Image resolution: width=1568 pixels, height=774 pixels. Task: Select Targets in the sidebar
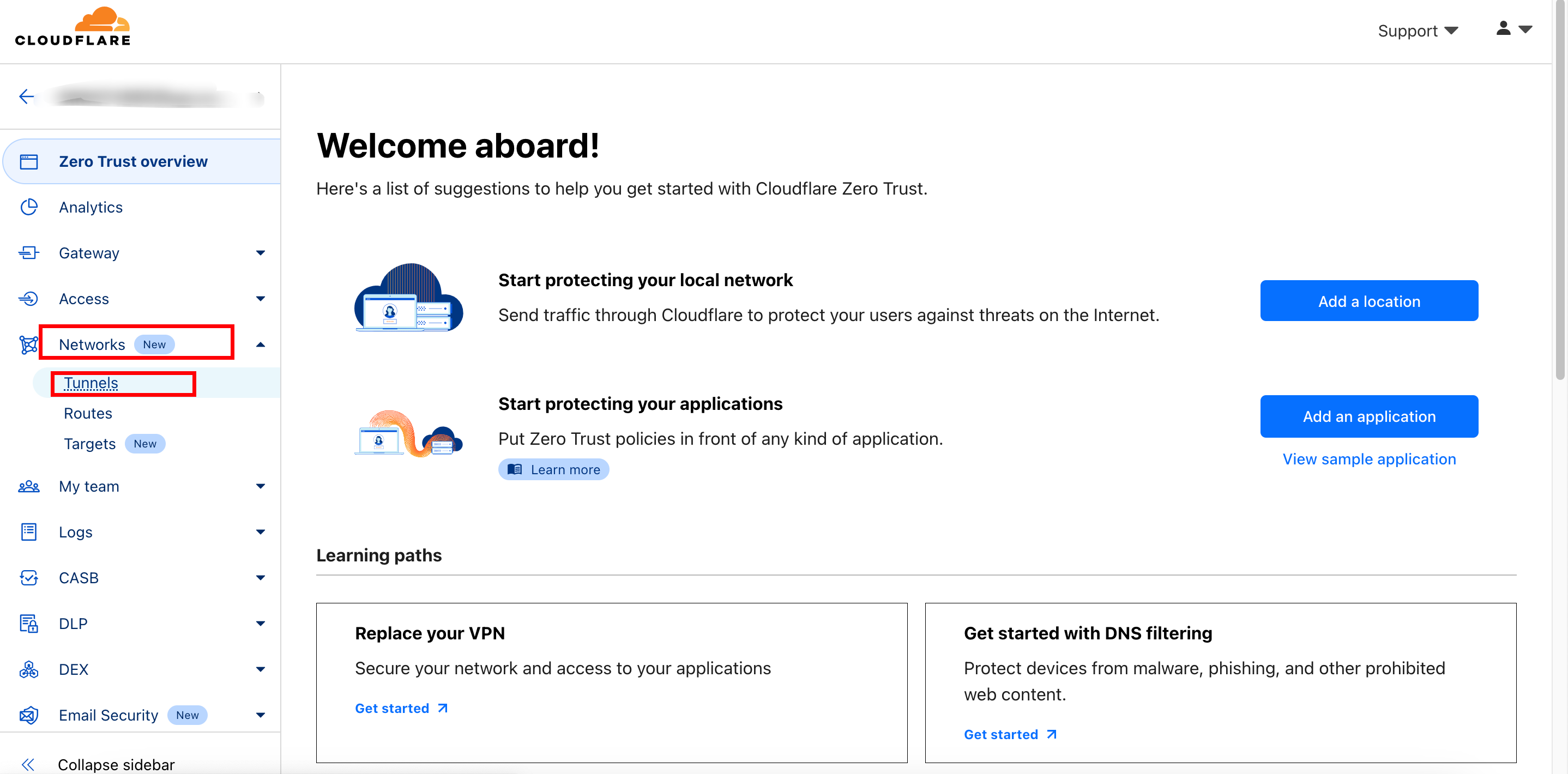tap(90, 444)
